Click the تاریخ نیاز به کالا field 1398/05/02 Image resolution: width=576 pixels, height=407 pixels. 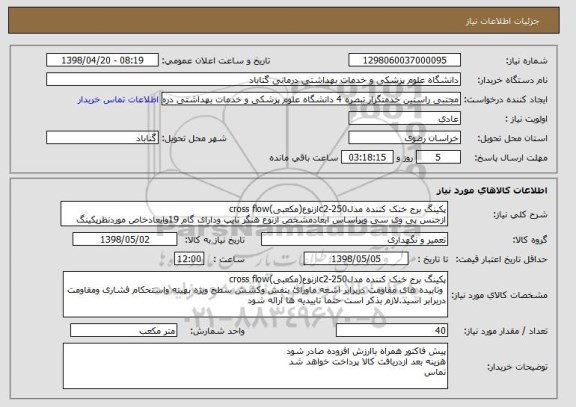tap(125, 240)
